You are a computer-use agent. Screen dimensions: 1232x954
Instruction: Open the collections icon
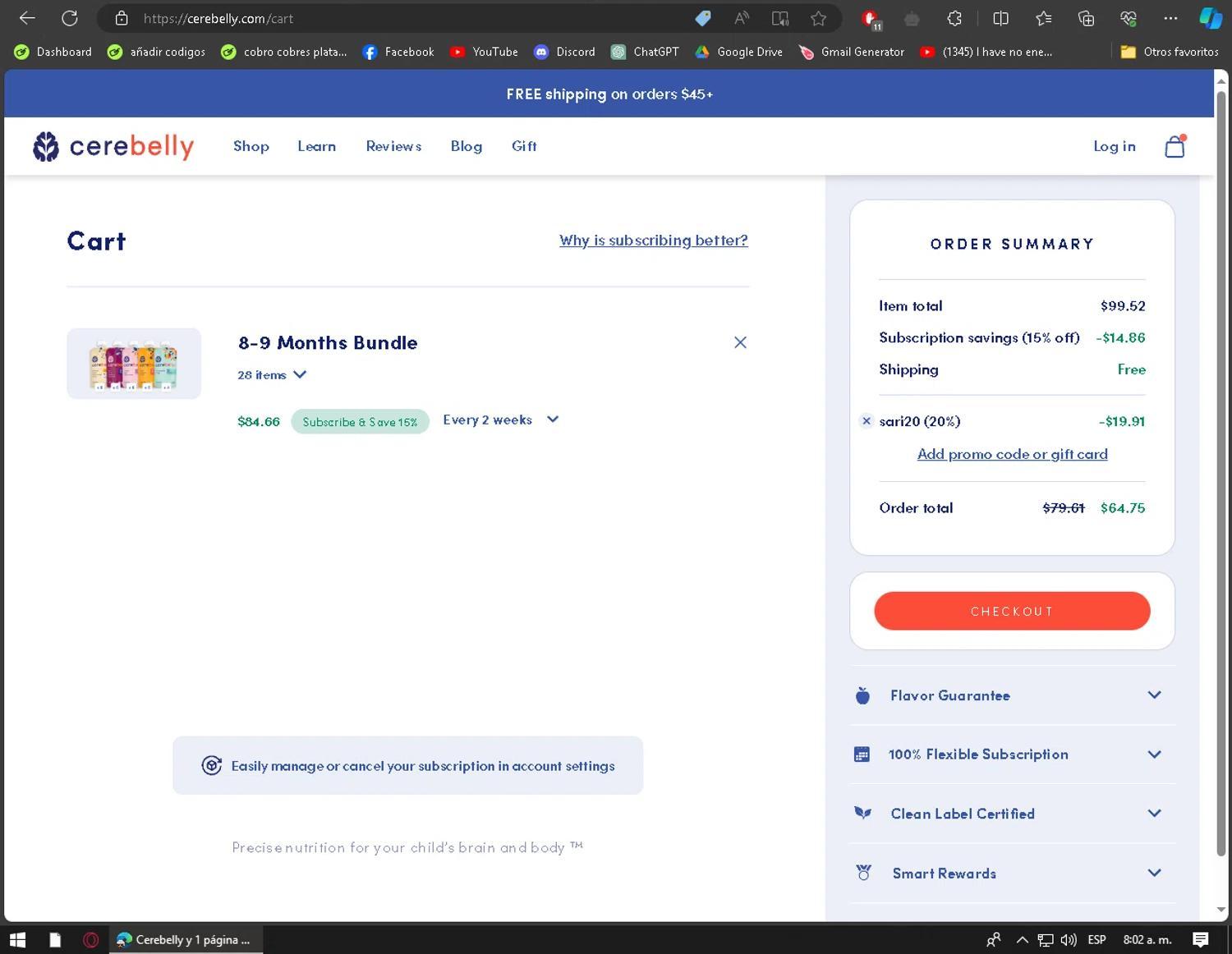1086,18
